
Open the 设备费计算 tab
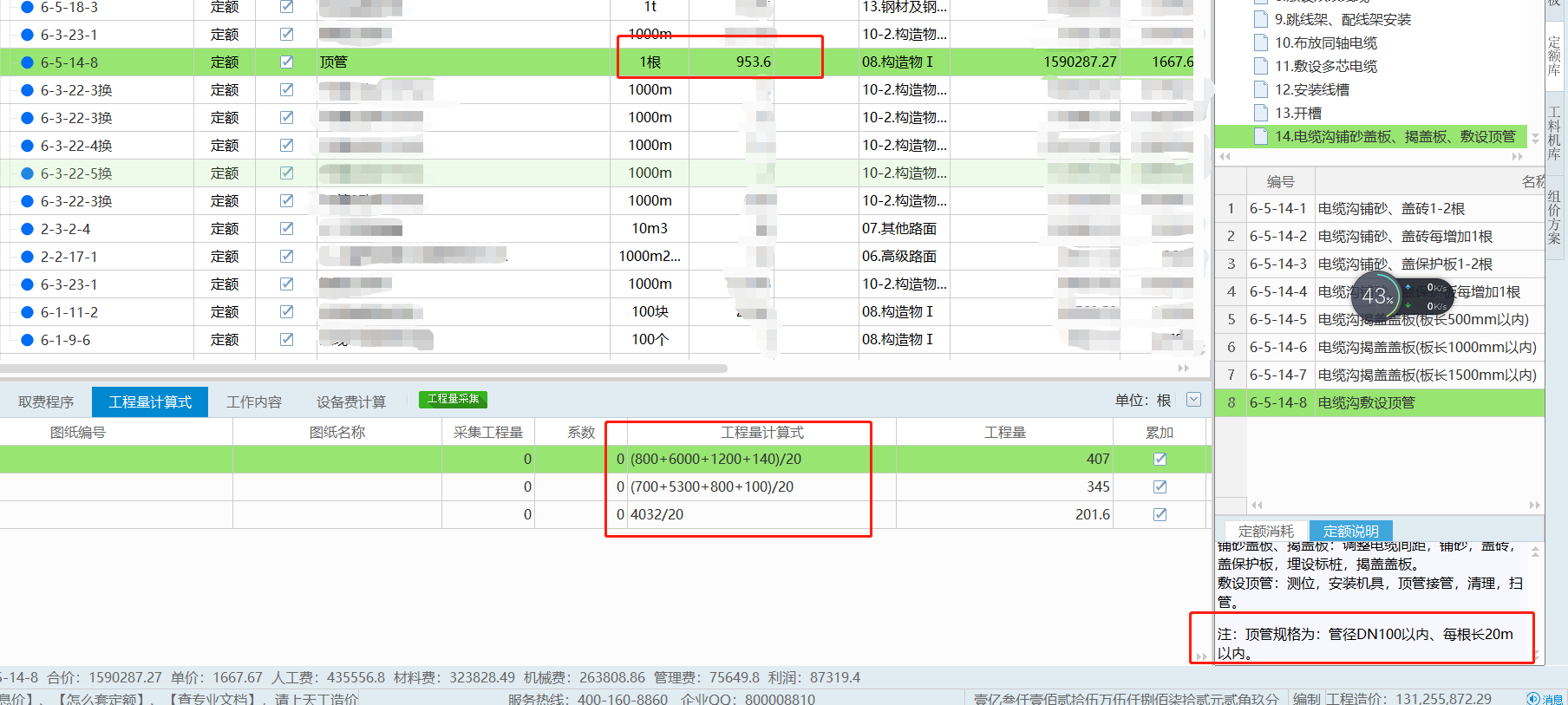tap(351, 401)
